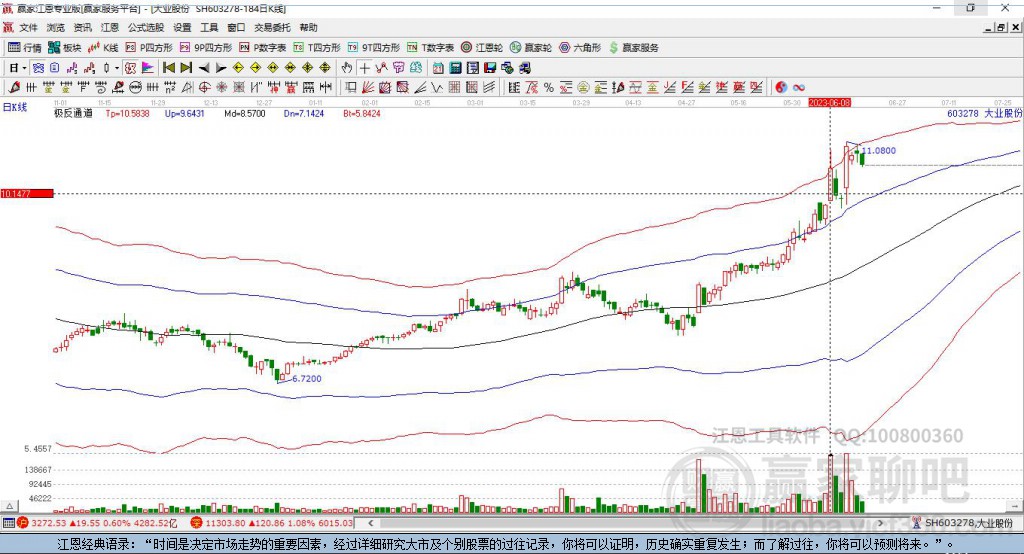Move chart left with black arrow
The width and height of the screenshot is (1024, 554).
click(x=204, y=68)
